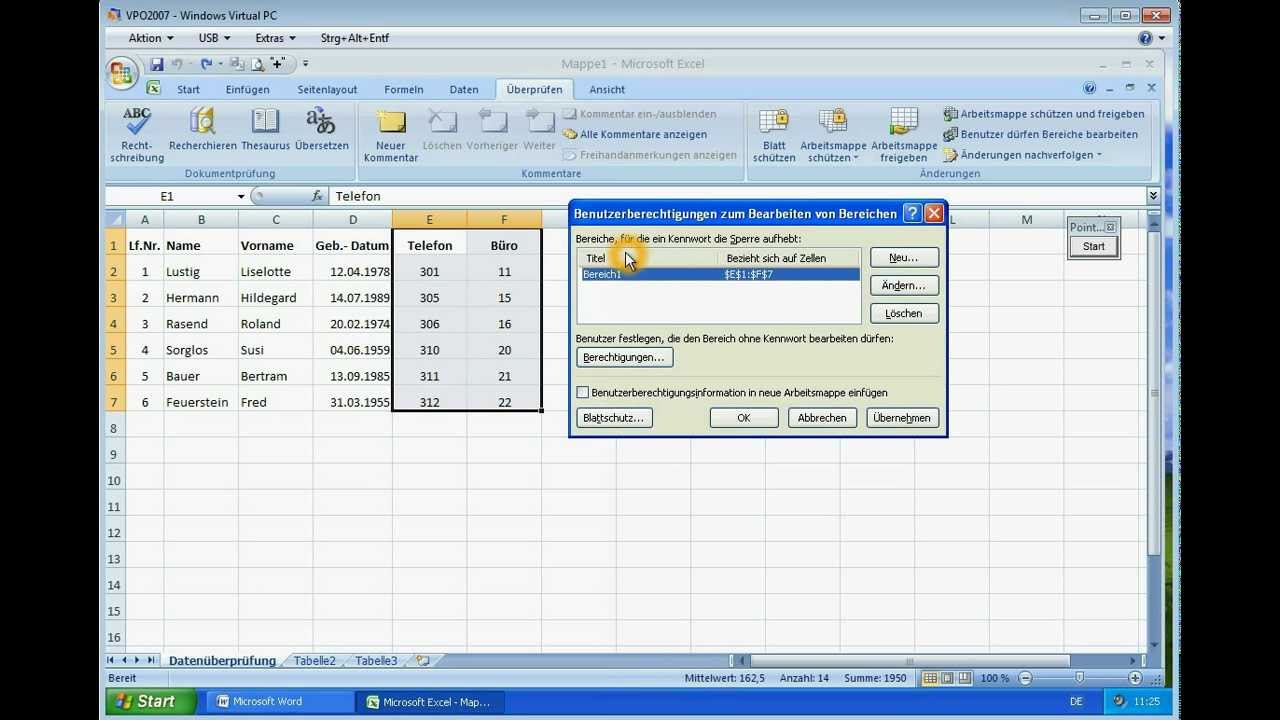Select all cells corner button
Image resolution: width=1280 pixels, height=720 pixels.
click(x=115, y=219)
